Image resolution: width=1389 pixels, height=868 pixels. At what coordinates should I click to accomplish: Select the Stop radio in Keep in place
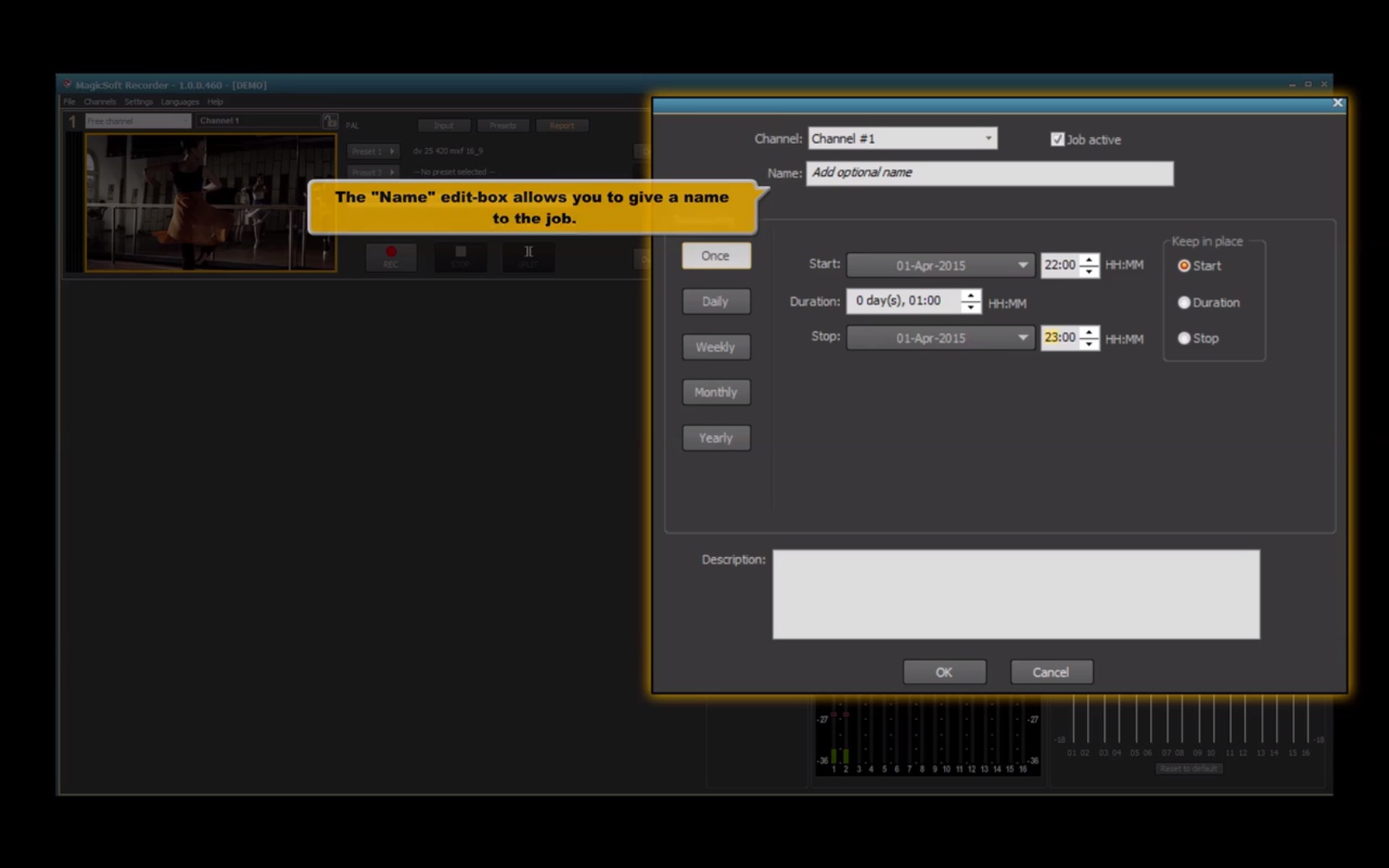click(x=1185, y=337)
